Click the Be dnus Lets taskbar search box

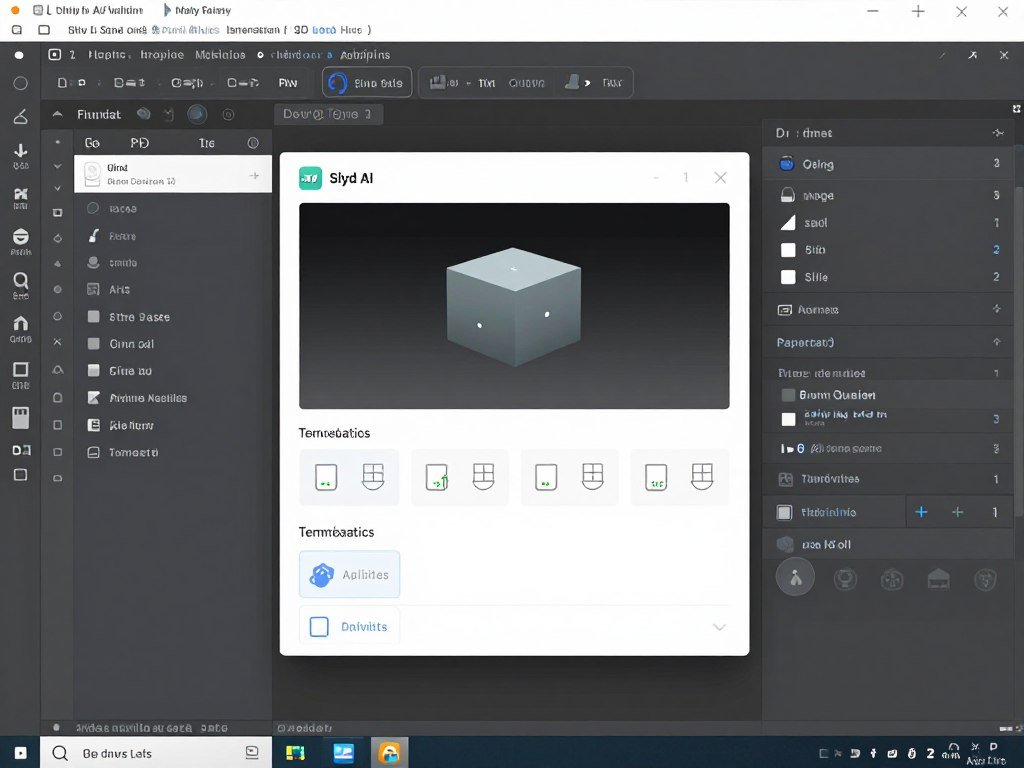tap(156, 753)
